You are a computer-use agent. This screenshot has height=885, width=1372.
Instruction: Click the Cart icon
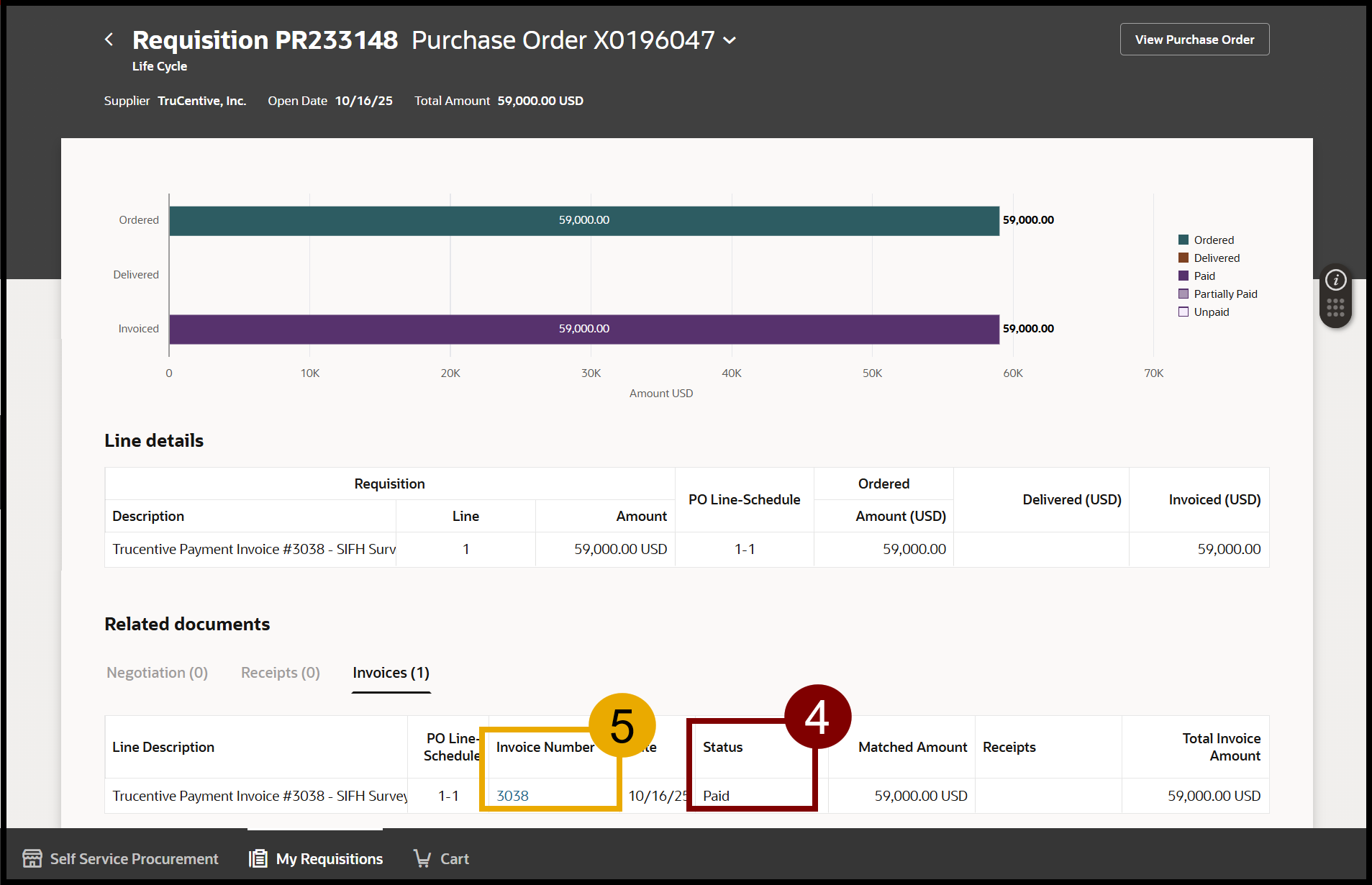(x=422, y=858)
